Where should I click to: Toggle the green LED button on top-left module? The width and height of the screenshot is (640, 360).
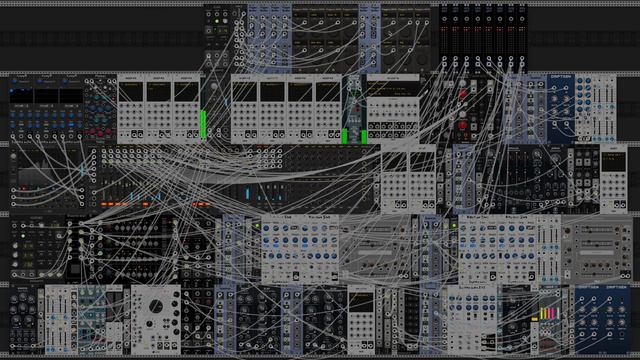(217, 21)
